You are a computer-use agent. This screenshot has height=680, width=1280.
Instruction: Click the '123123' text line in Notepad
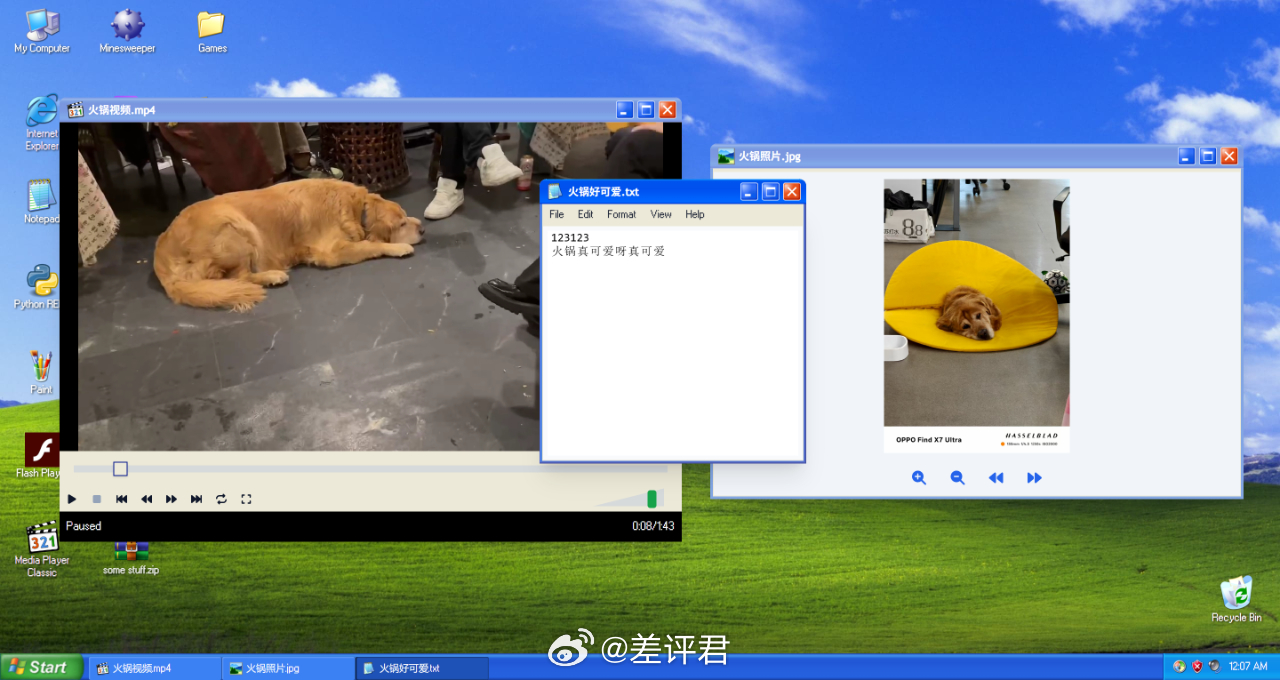570,238
